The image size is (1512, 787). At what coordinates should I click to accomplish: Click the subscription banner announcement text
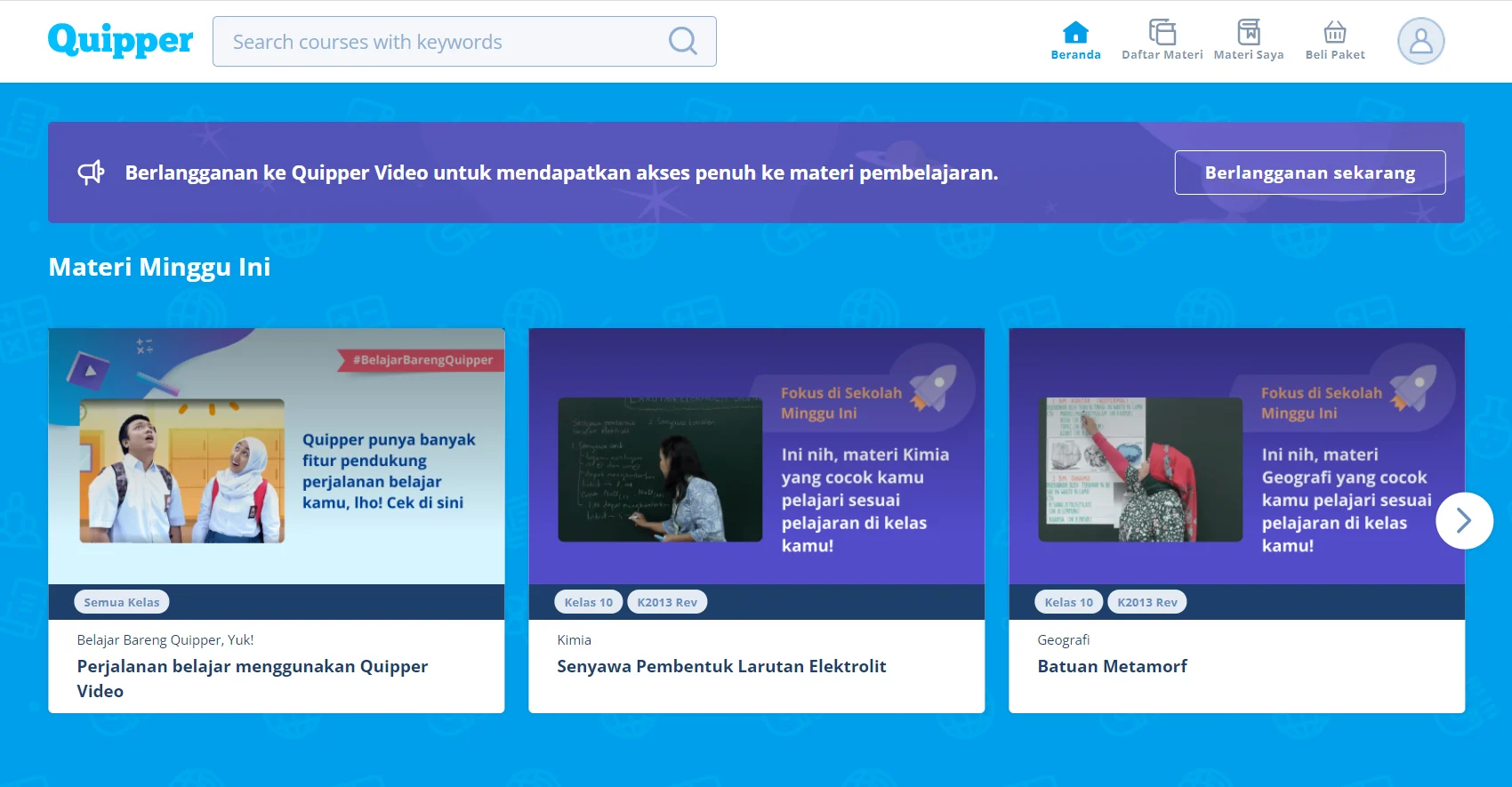point(561,173)
